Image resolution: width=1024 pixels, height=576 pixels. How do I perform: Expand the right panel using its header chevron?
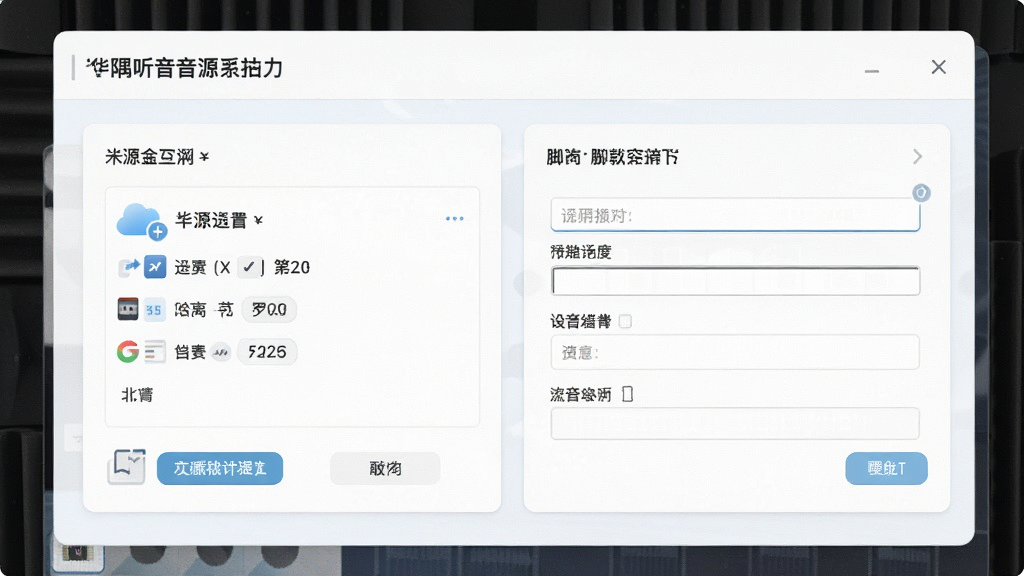click(918, 157)
